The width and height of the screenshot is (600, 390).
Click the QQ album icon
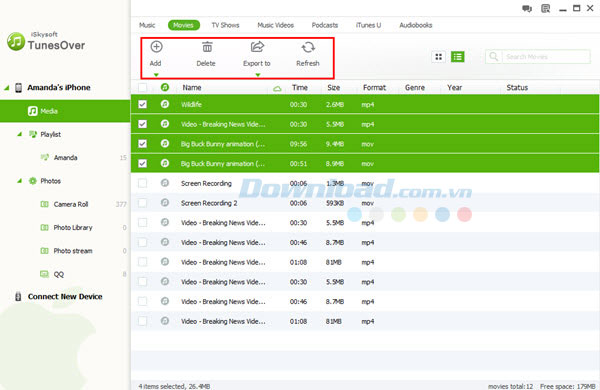coord(44,274)
